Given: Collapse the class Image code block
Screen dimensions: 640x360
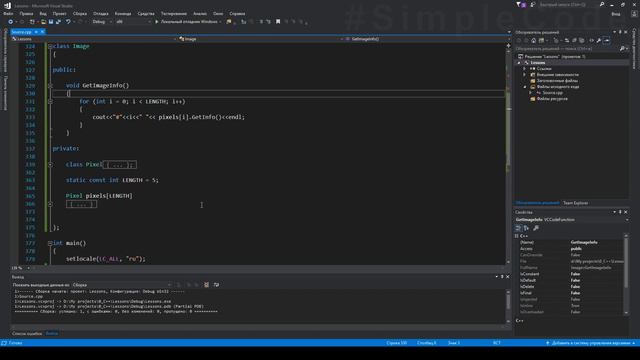Looking at the screenshot, I should coord(50,47).
